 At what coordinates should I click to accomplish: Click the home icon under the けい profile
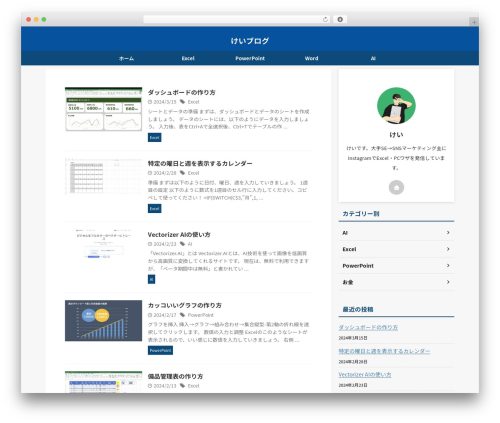click(x=396, y=187)
